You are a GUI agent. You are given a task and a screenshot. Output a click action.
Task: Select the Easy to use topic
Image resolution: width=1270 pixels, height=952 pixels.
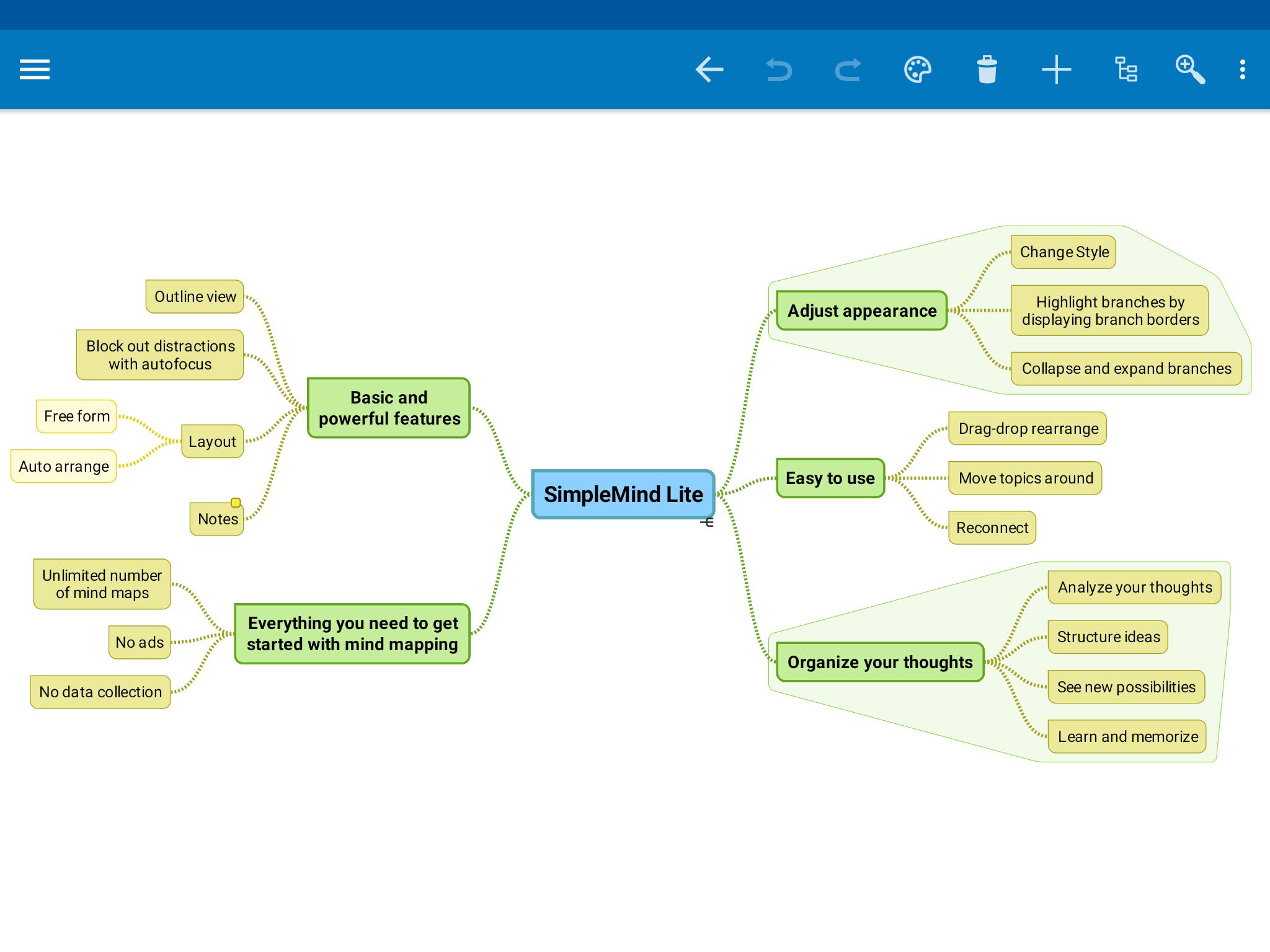(x=830, y=478)
